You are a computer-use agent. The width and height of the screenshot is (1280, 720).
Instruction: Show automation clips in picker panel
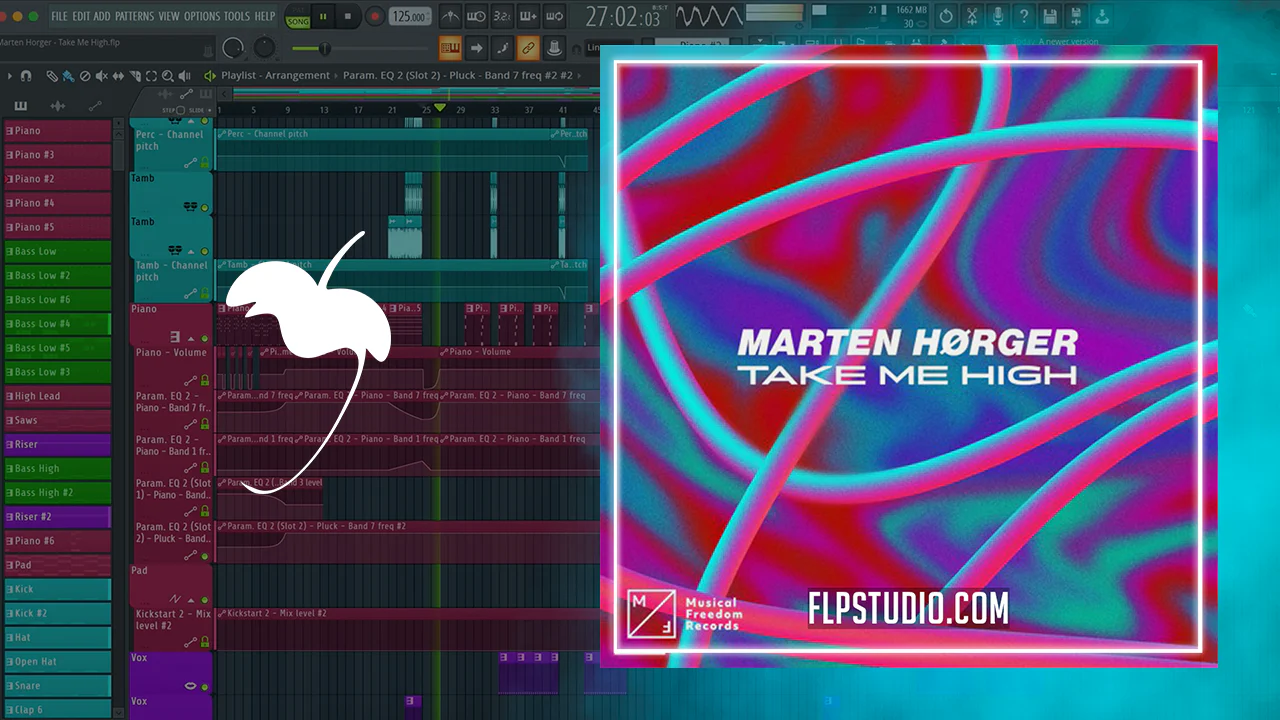95,106
